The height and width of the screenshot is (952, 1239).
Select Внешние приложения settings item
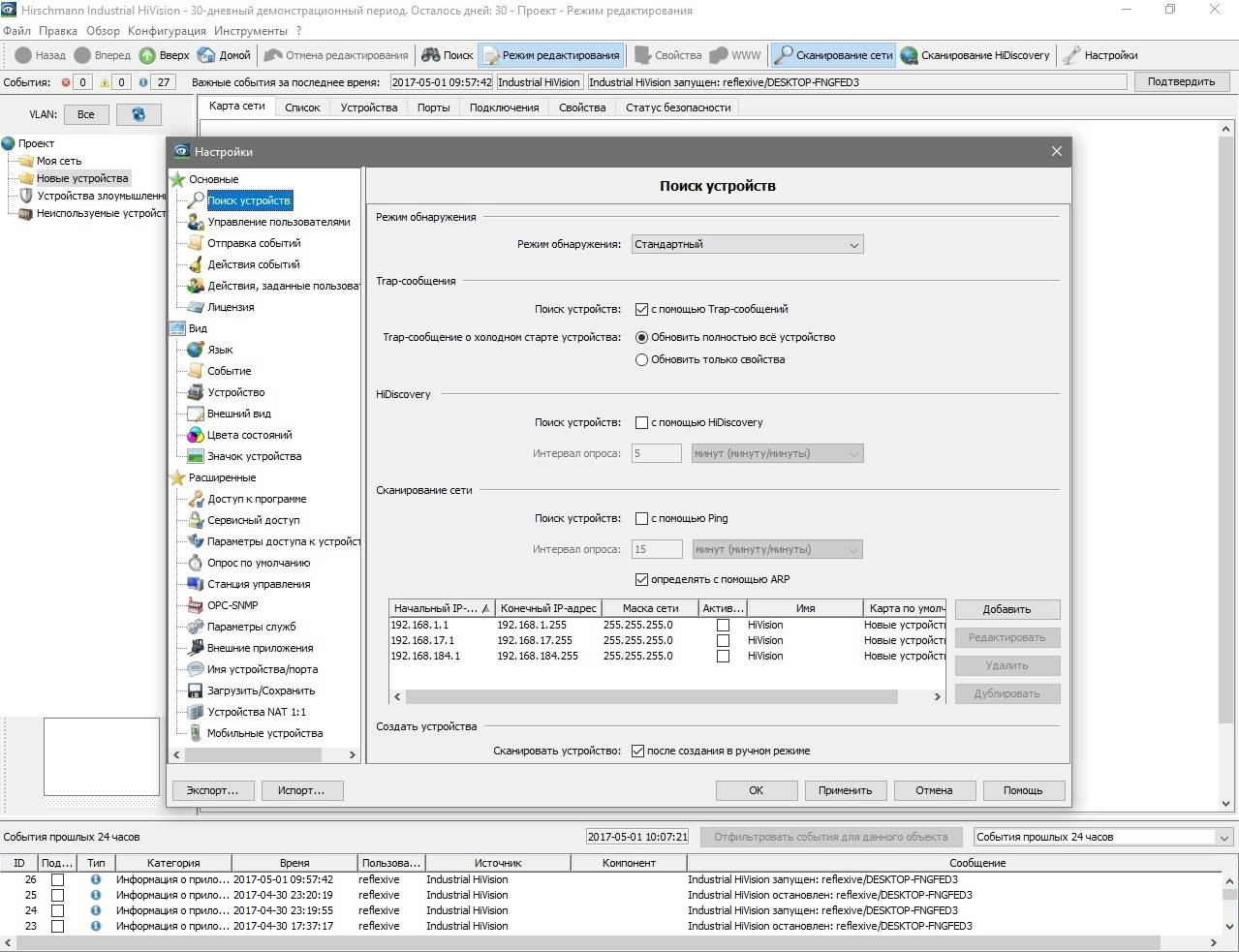point(260,648)
